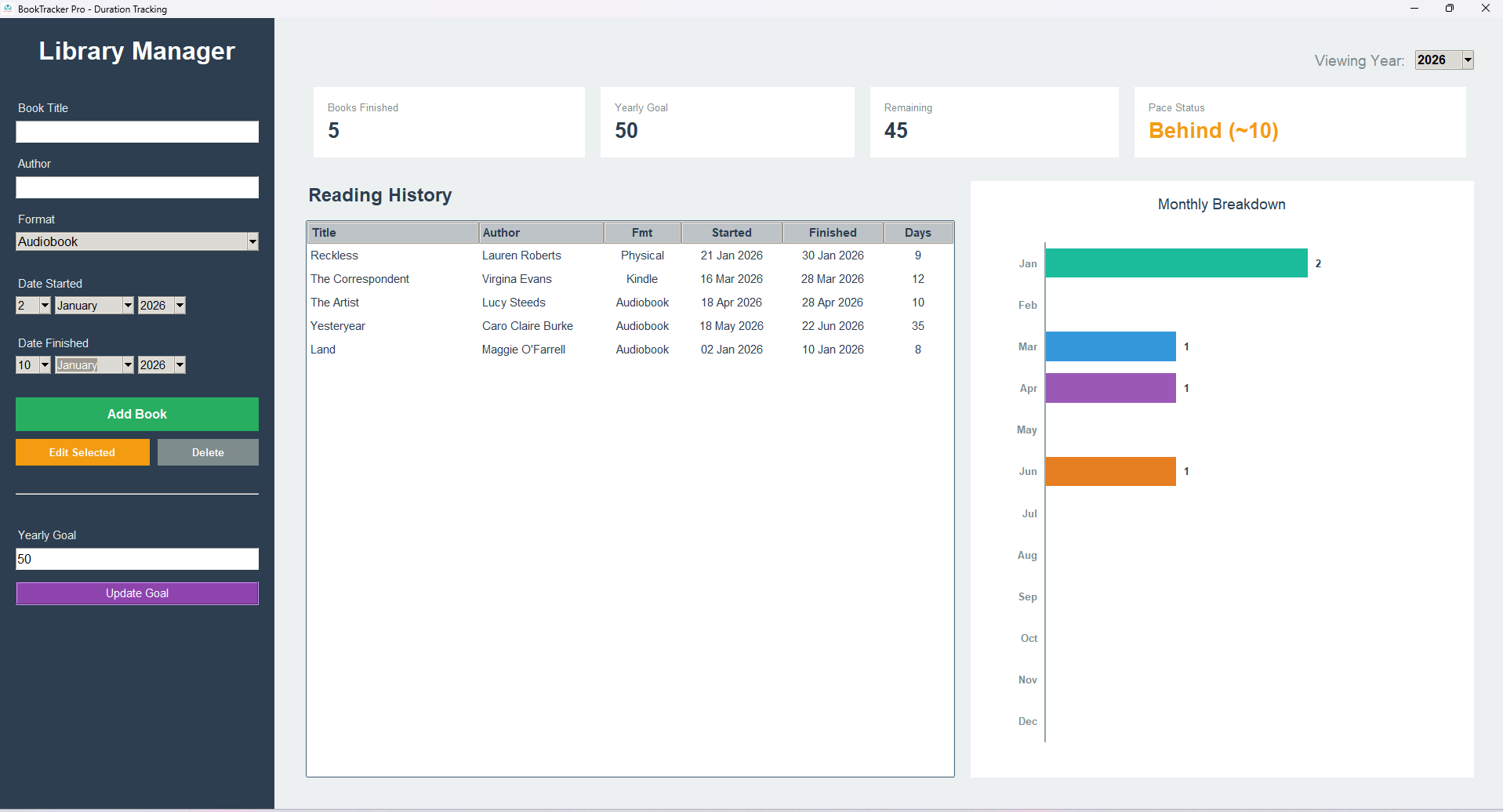Maximize the BookTracker Pro window
The height and width of the screenshot is (812, 1503).
pos(1450,9)
